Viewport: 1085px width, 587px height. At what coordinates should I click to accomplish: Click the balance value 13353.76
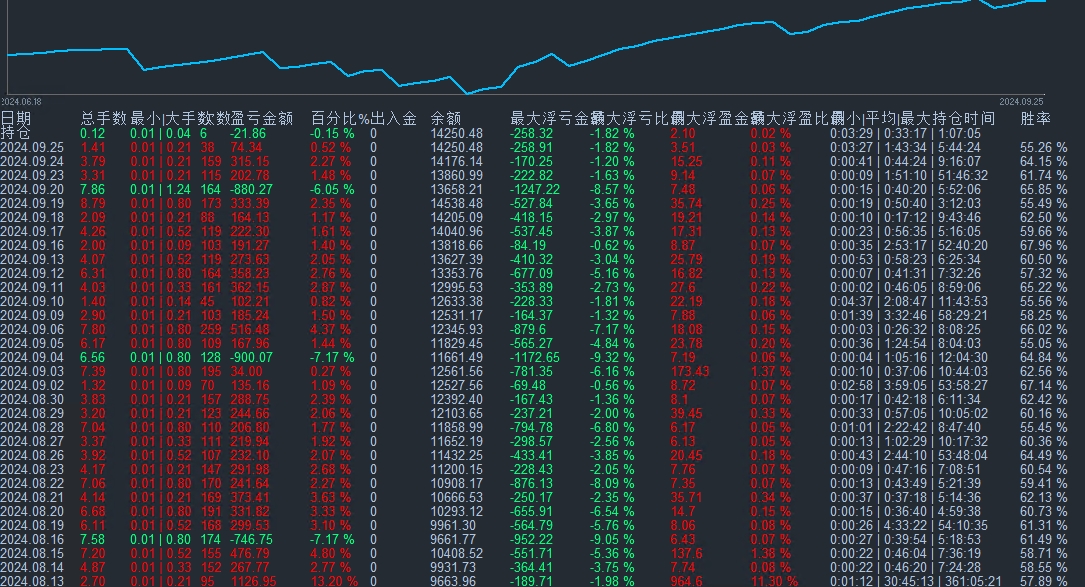click(457, 273)
